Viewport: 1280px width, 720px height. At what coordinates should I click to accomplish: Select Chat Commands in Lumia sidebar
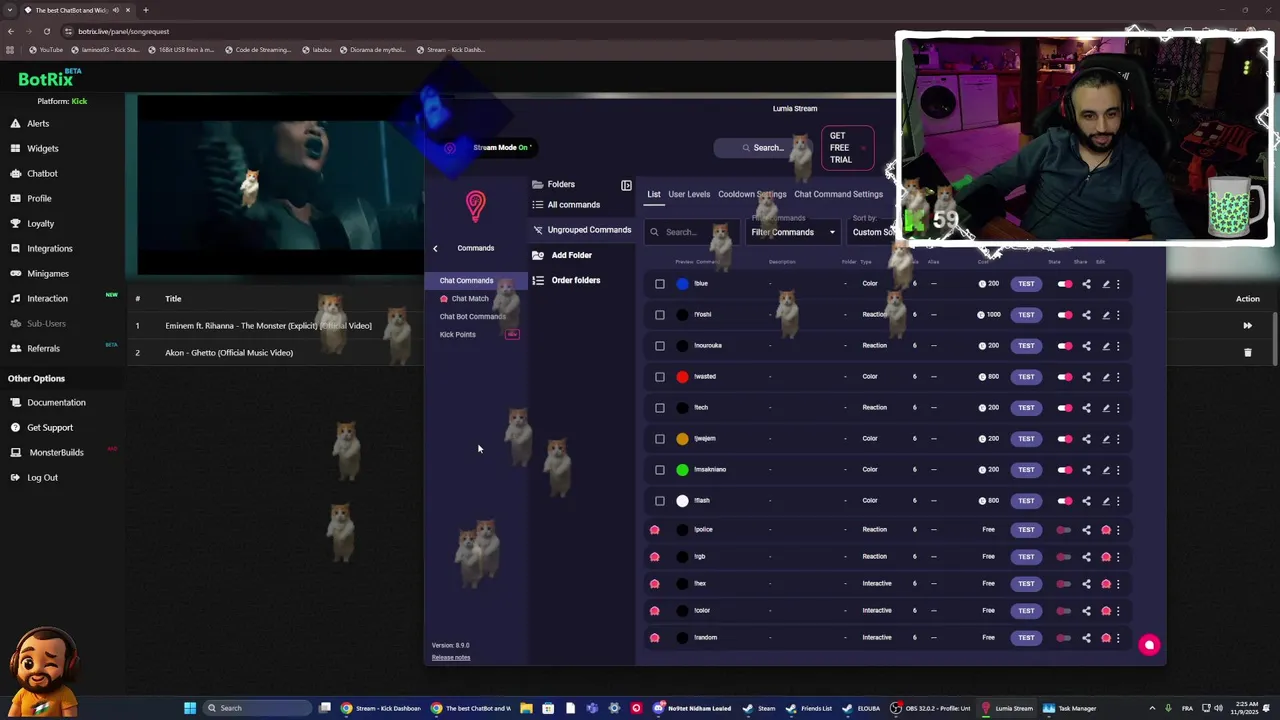[x=476, y=281]
